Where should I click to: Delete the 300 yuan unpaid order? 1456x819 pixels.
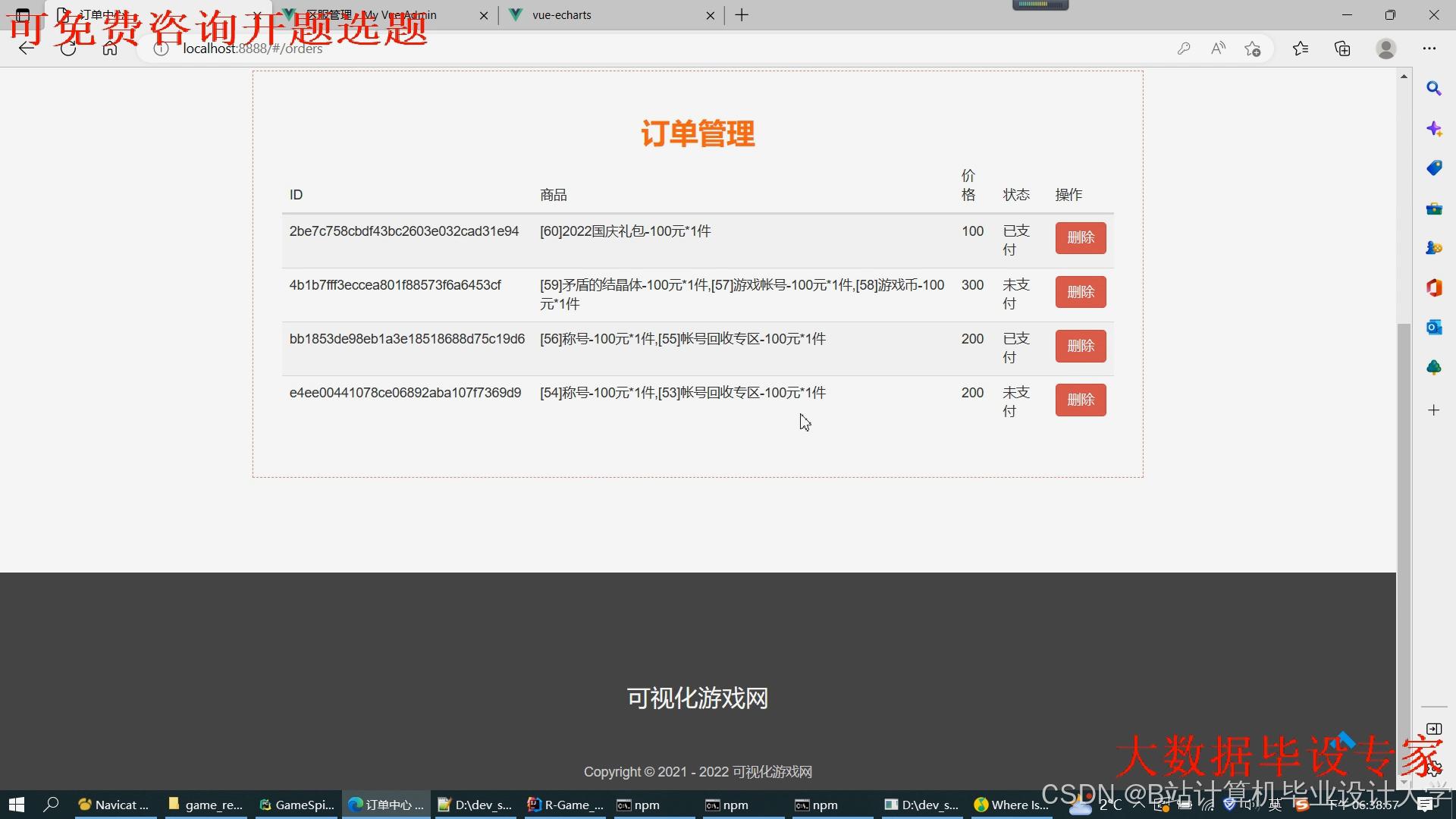(1080, 292)
